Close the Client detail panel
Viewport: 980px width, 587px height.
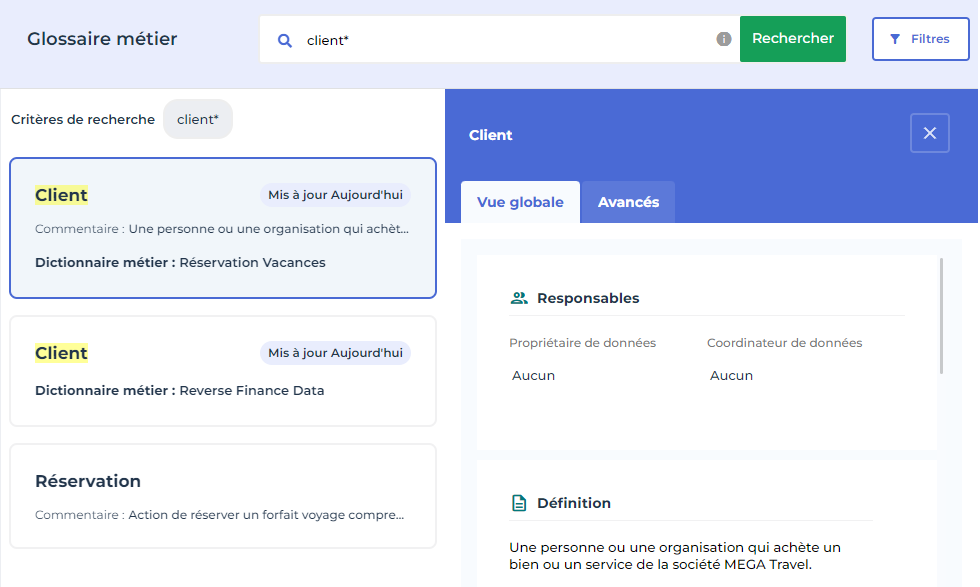929,133
